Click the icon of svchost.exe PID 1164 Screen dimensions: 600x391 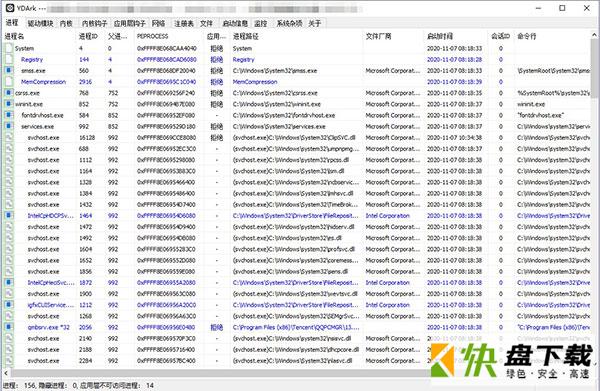(x=9, y=171)
